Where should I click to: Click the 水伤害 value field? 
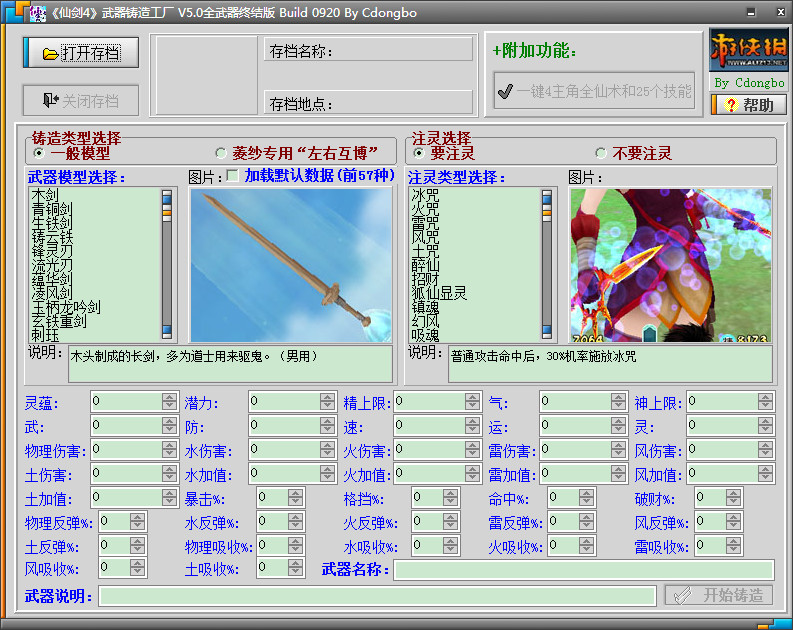coord(285,449)
